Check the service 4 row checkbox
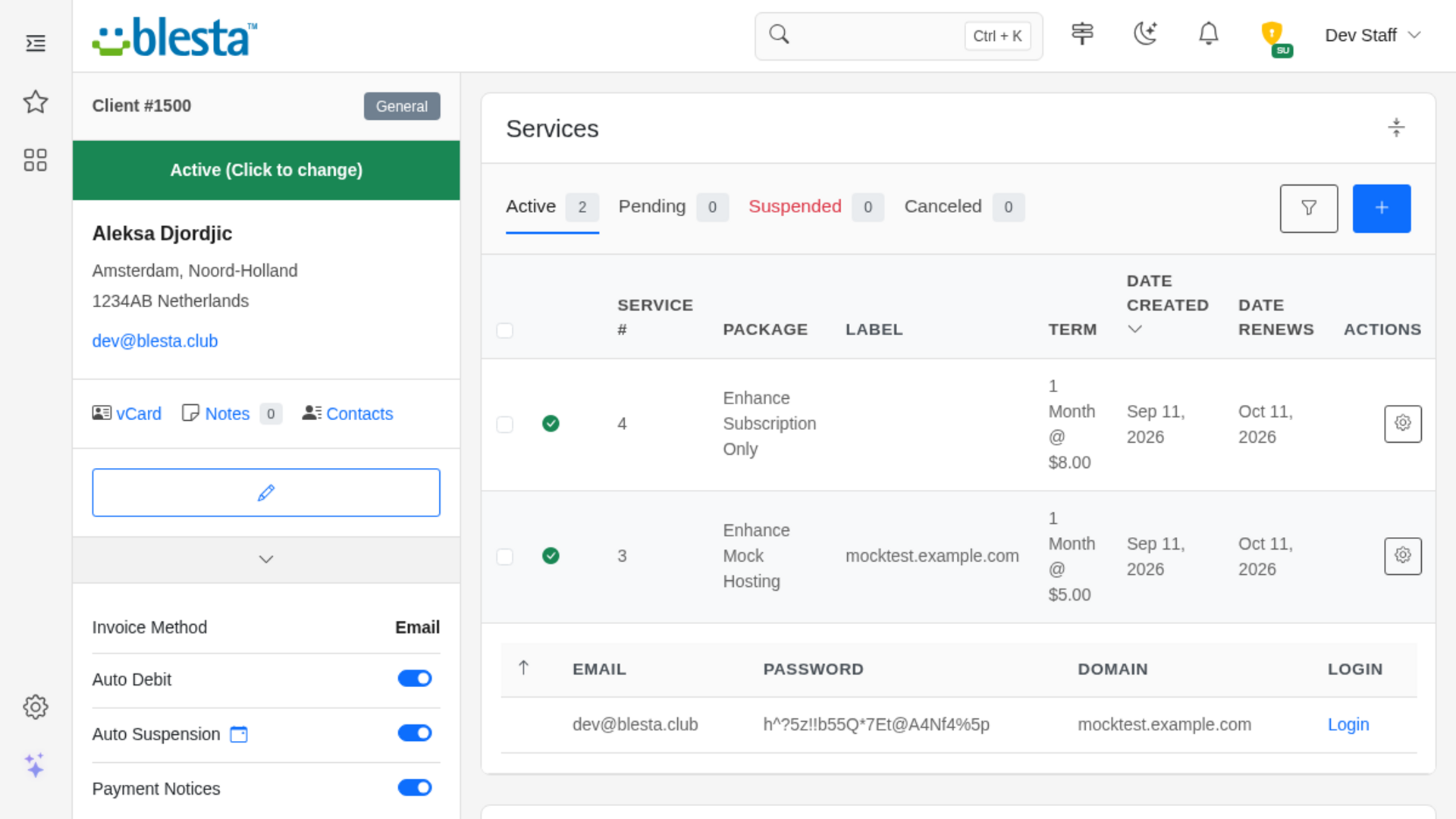Screen dimensions: 1456x819 pyautogui.click(x=505, y=425)
